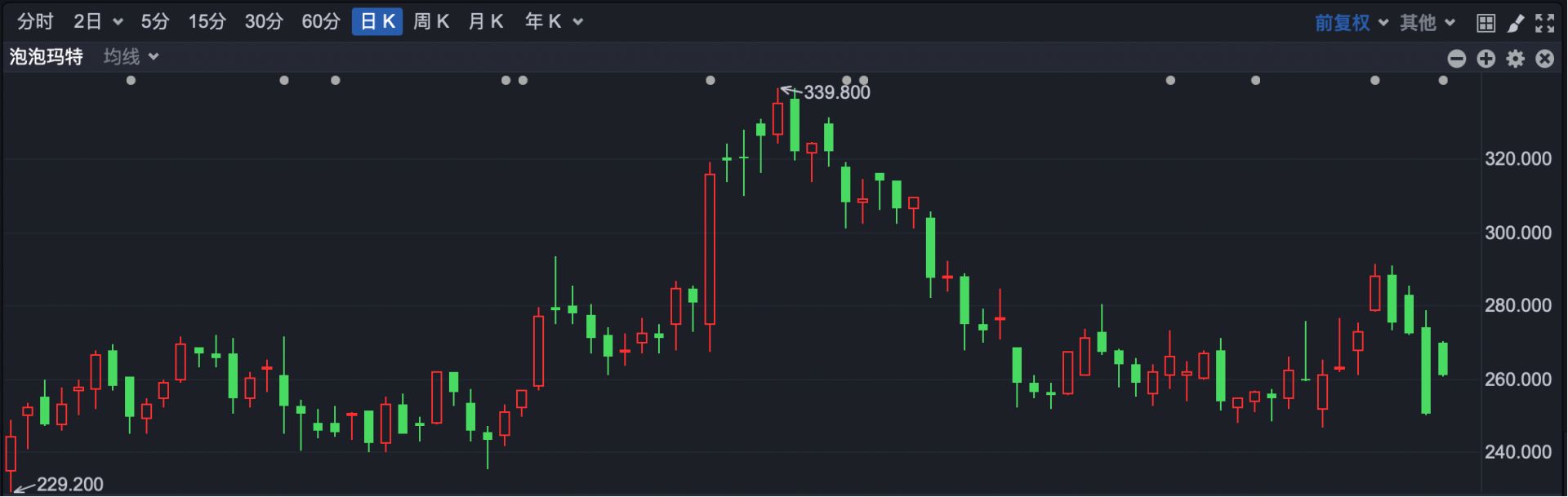Image resolution: width=1568 pixels, height=497 pixels.
Task: Select the 月K monthly chart tab
Action: coord(486,22)
